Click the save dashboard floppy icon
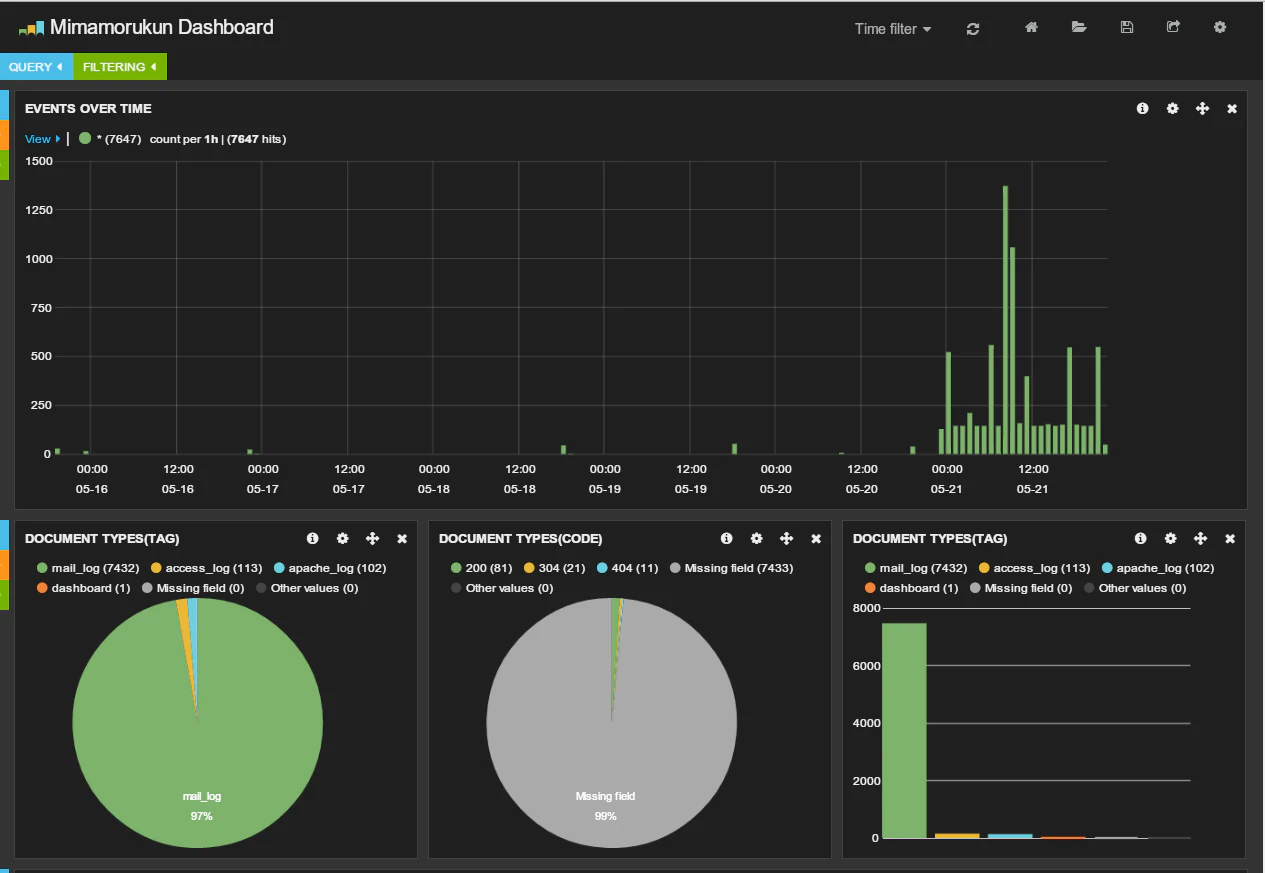This screenshot has width=1265, height=873. [1127, 28]
